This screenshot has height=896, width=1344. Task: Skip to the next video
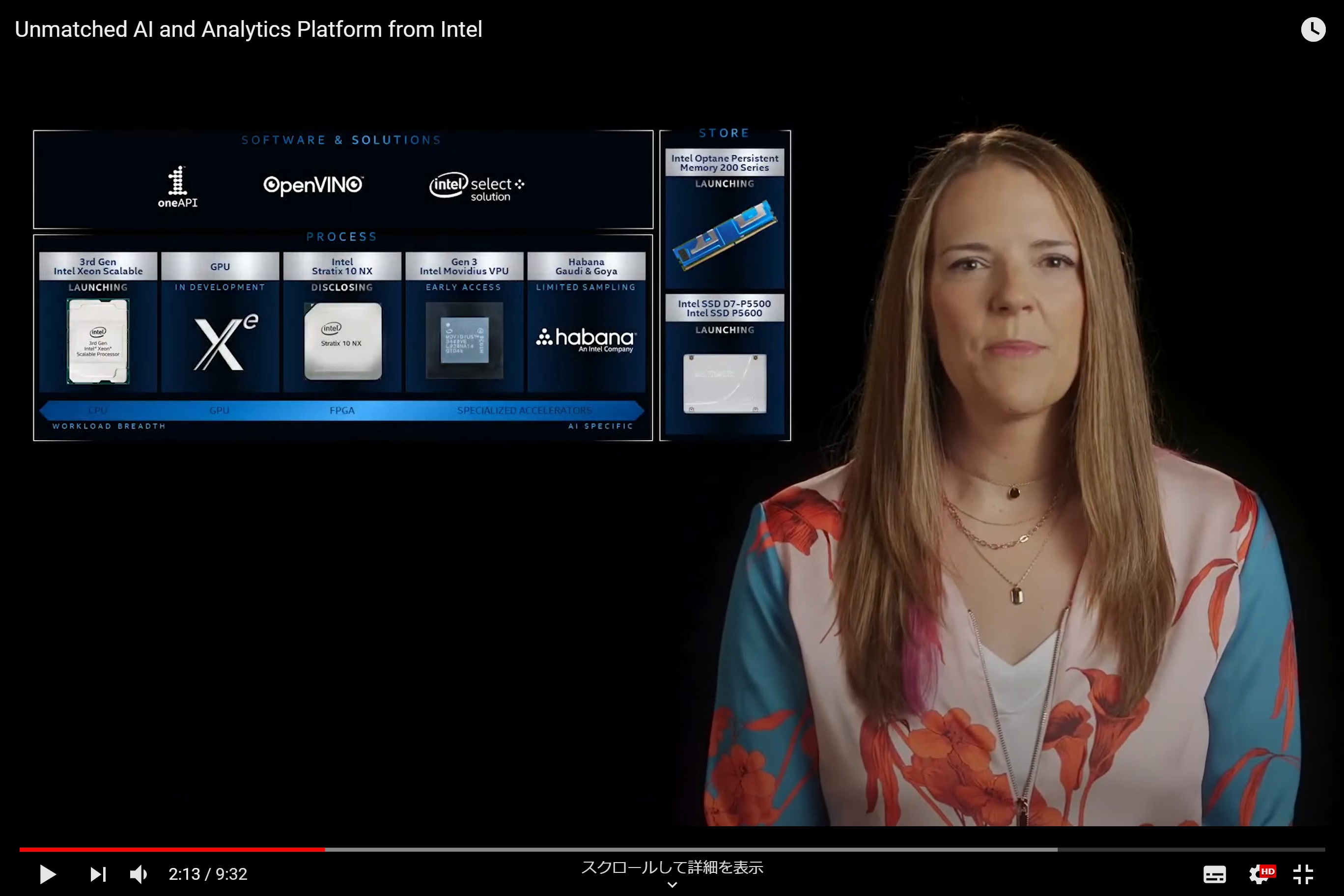coord(98,874)
